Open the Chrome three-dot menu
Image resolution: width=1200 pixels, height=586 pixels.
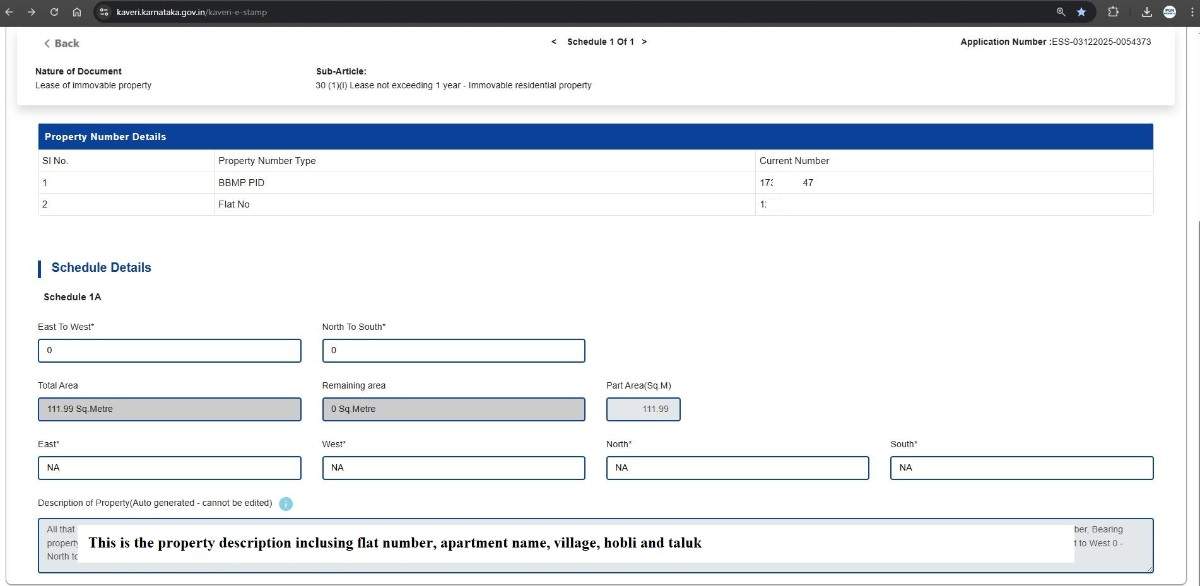[x=1190, y=12]
